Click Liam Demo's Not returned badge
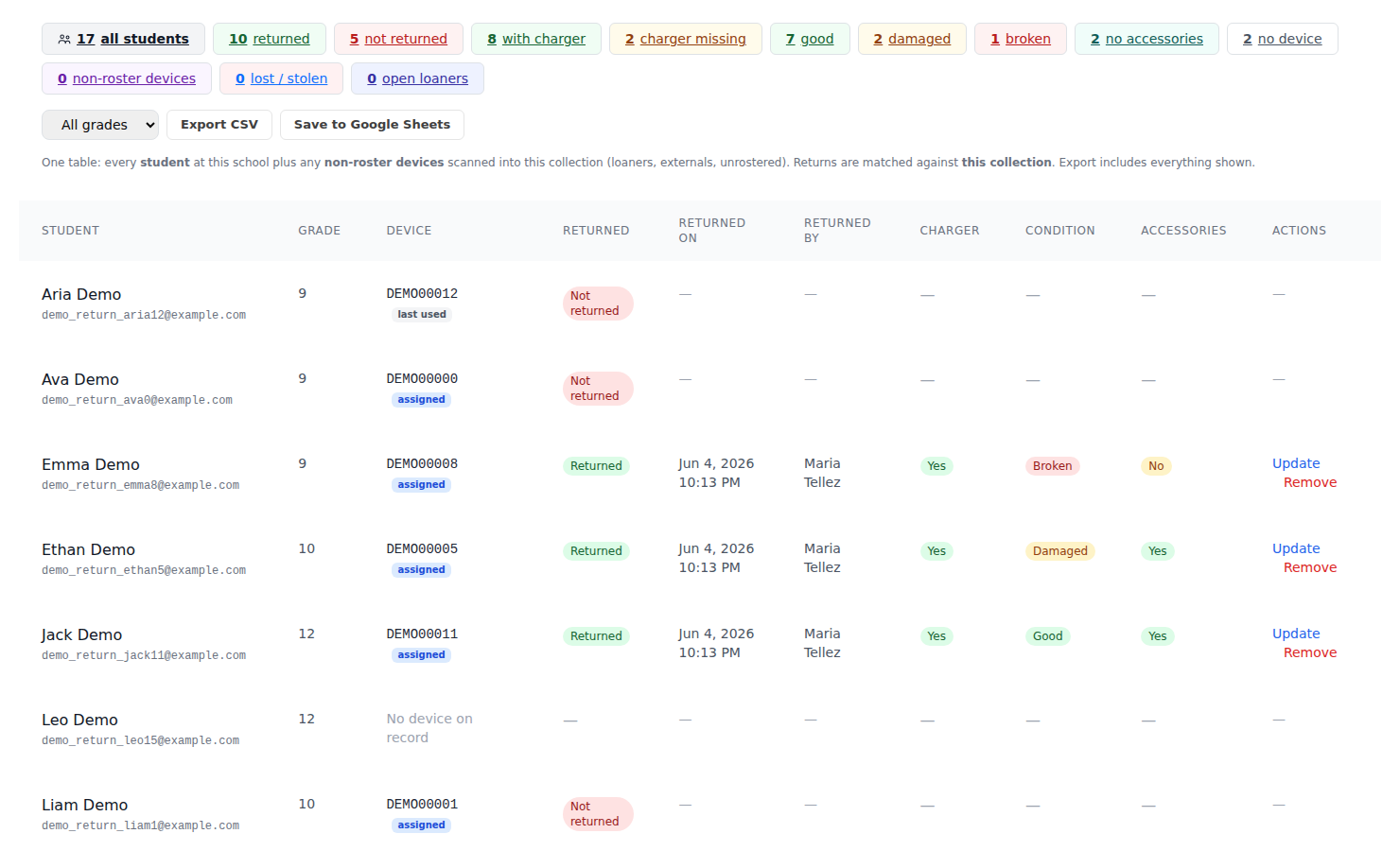 [598, 814]
